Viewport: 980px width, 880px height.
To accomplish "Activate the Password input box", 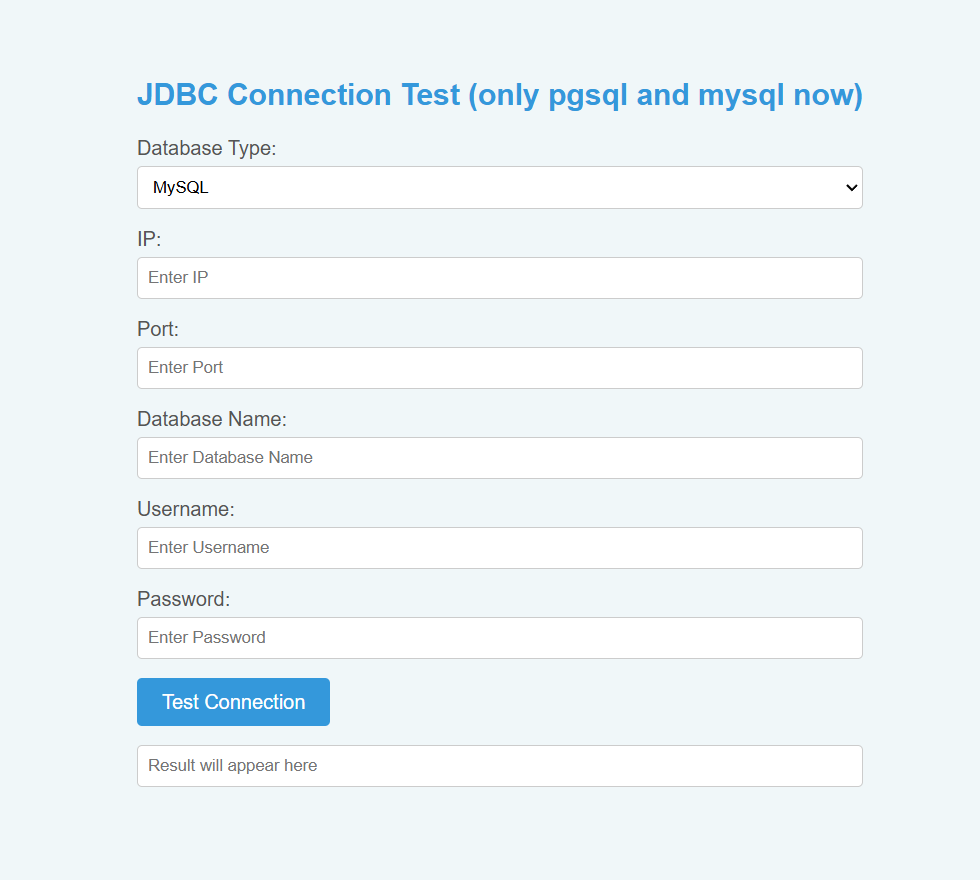I will coord(499,638).
